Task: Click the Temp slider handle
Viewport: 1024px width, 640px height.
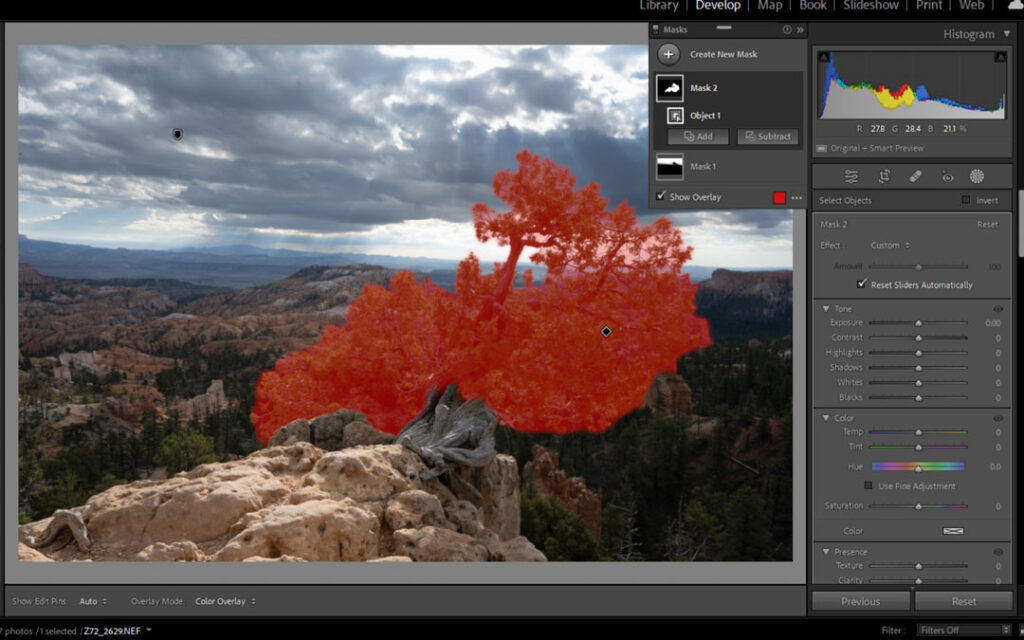Action: 918,432
